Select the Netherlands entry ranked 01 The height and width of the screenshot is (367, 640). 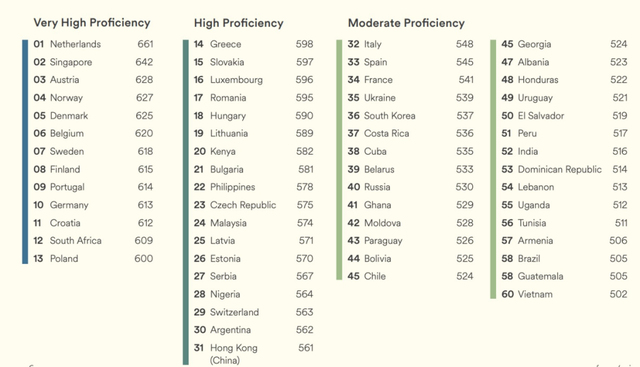pyautogui.click(x=93, y=44)
